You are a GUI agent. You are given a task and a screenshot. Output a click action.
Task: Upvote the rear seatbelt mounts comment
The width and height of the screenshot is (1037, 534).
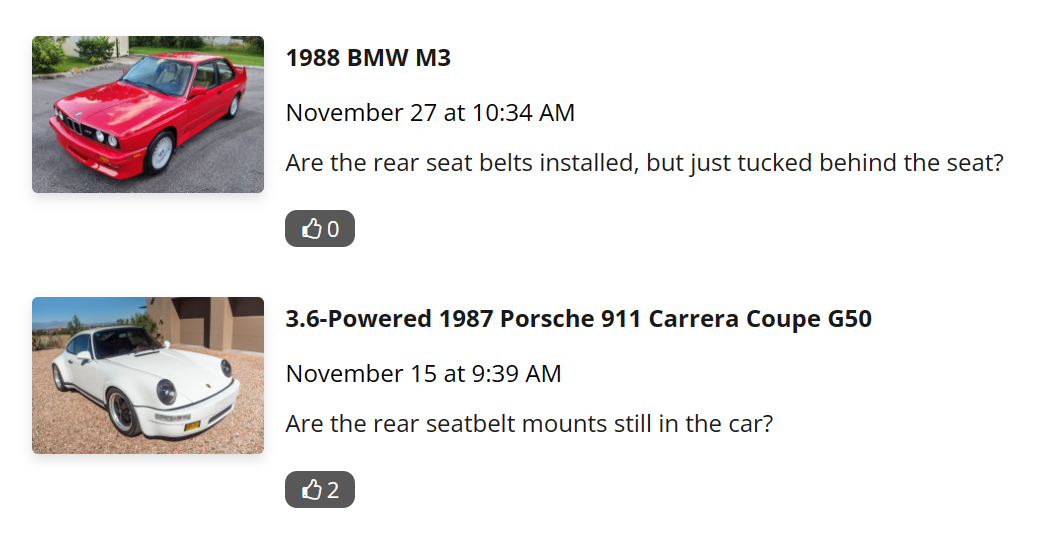click(x=320, y=490)
